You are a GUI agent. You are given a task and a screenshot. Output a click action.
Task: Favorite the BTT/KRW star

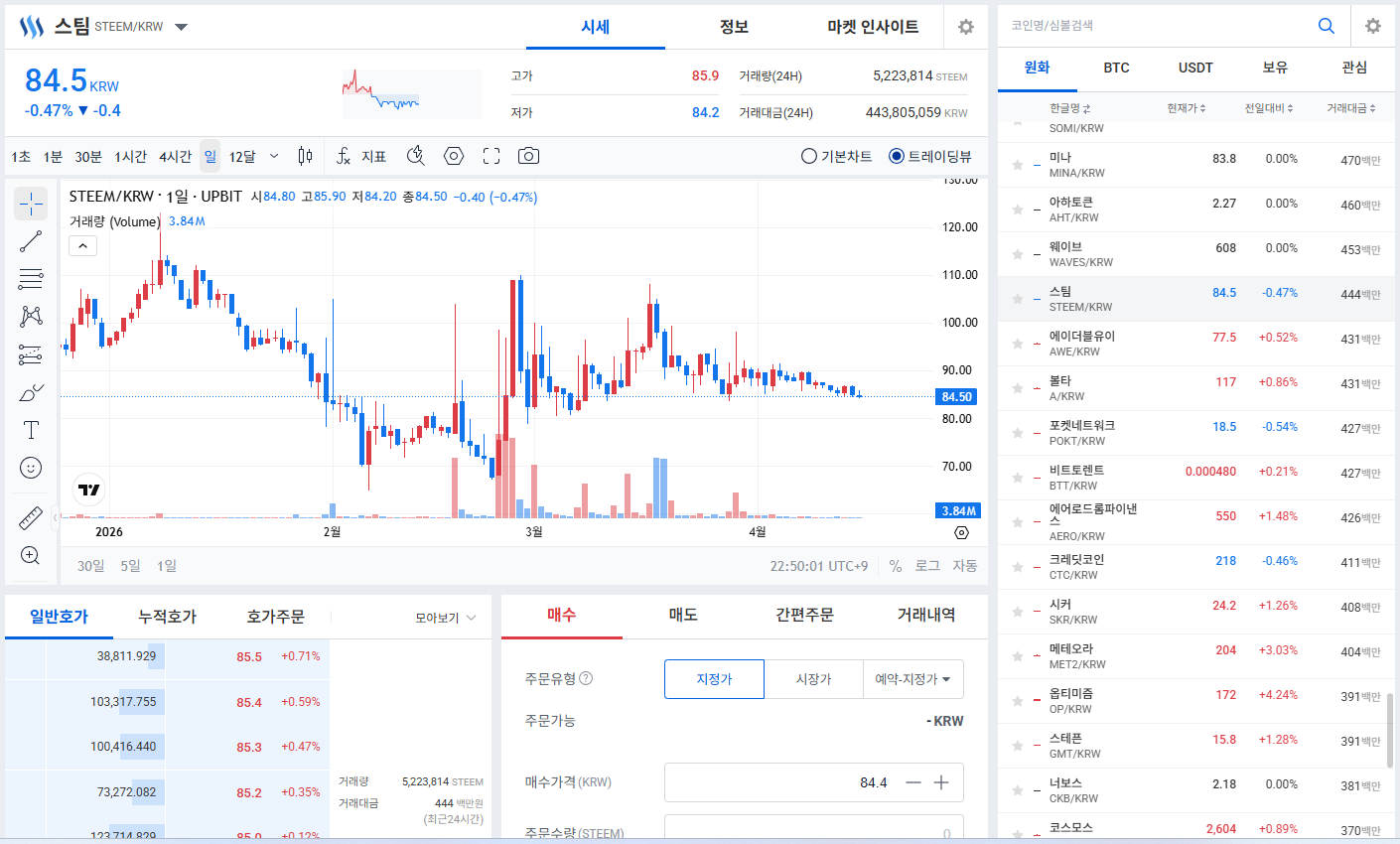pyautogui.click(x=1018, y=478)
